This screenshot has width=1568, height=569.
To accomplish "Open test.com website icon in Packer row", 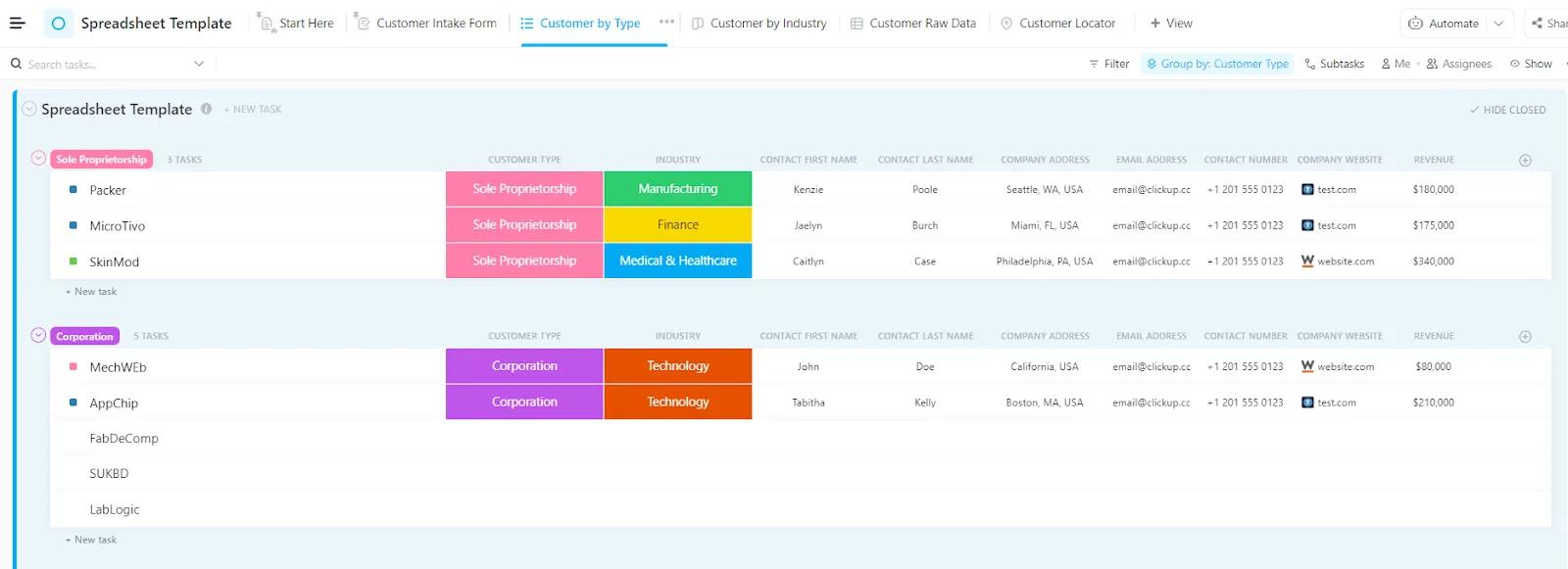I will pyautogui.click(x=1307, y=189).
